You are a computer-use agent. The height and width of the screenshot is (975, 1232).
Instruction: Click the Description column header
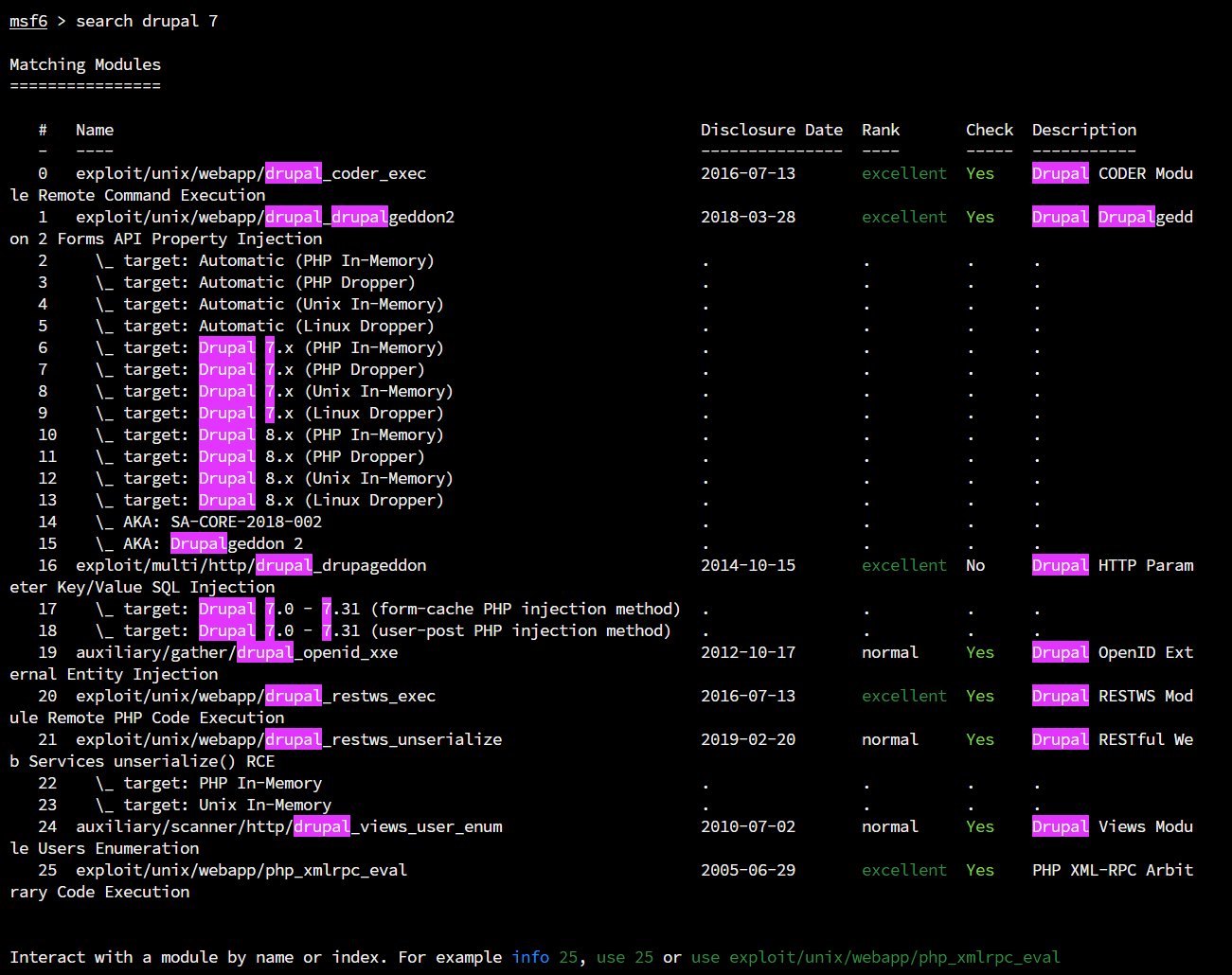1083,130
